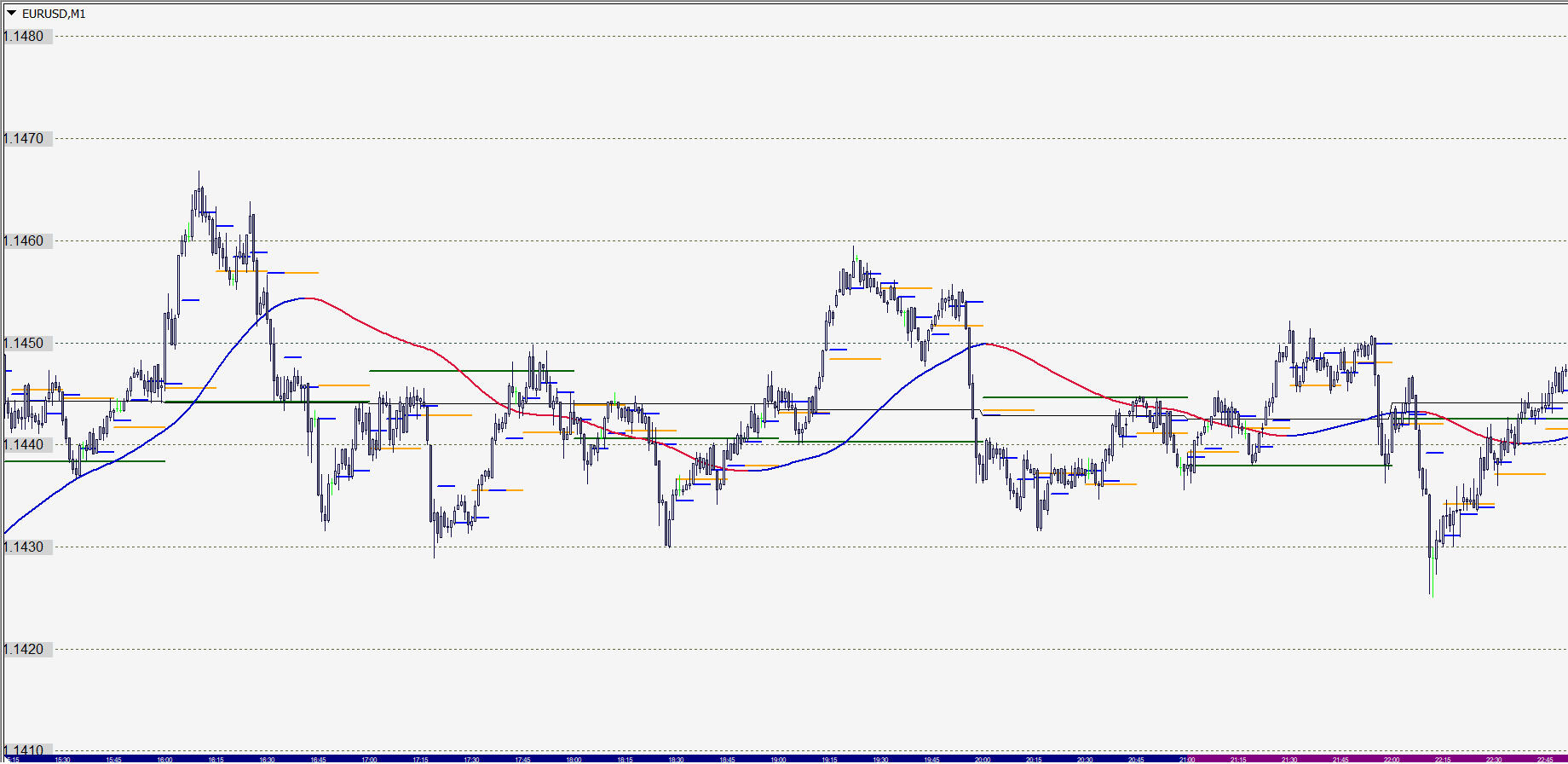Click the 1.1430 price axis label
Viewport: 1568px width, 764px height.
pos(24,547)
